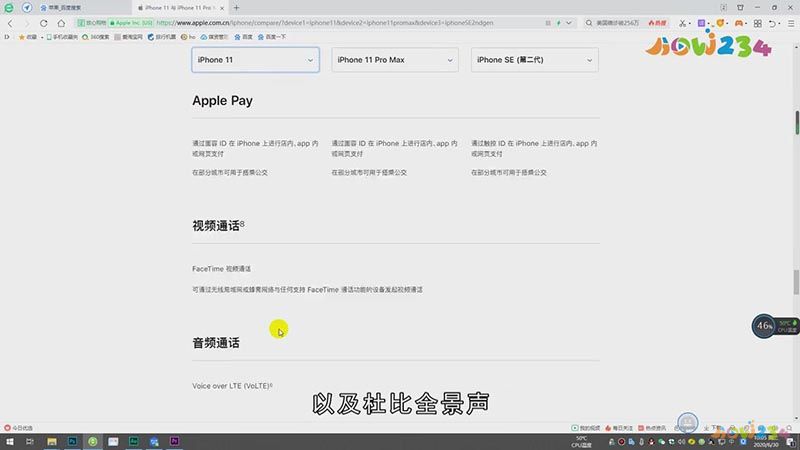Open Photoshop from the taskbar
This screenshot has width=800, height=450.
(72, 442)
